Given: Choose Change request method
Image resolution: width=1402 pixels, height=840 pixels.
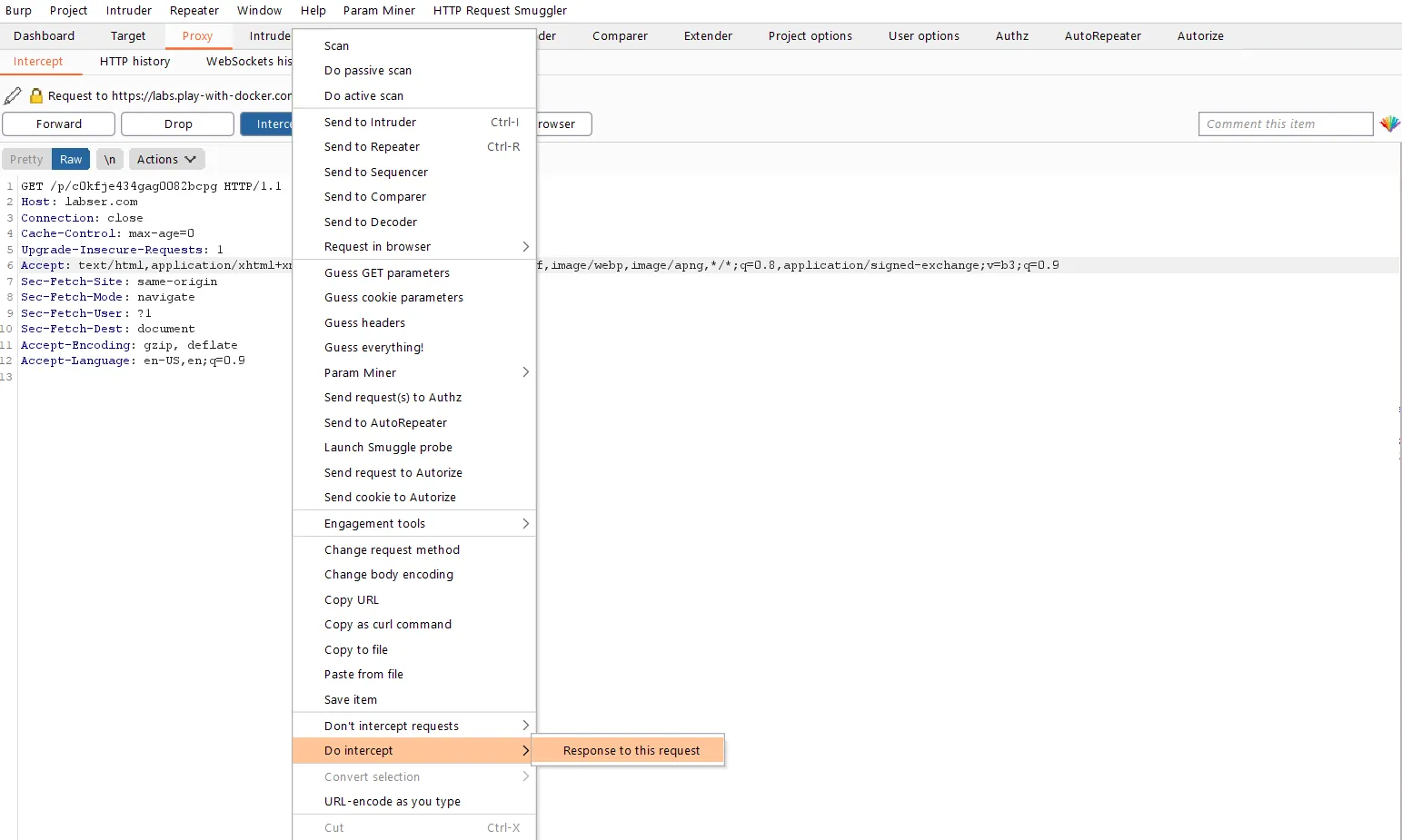Looking at the screenshot, I should tap(414, 550).
